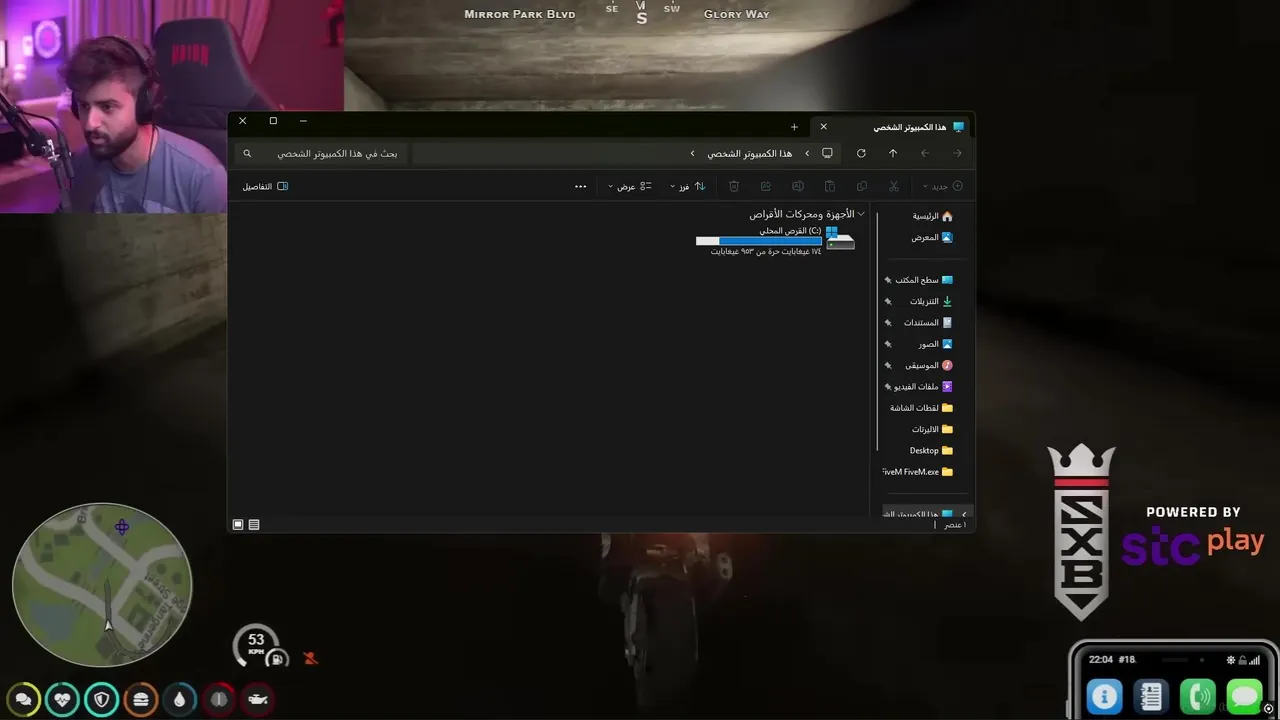
Task: Click the monitor icon in address bar
Action: pos(827,153)
